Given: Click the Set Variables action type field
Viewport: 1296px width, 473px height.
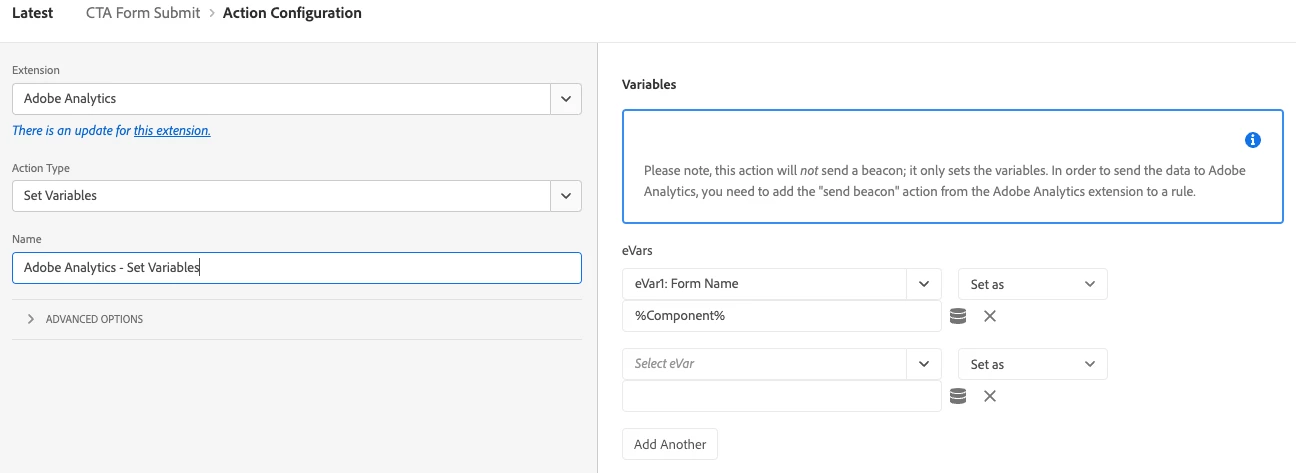Looking at the screenshot, I should 282,196.
